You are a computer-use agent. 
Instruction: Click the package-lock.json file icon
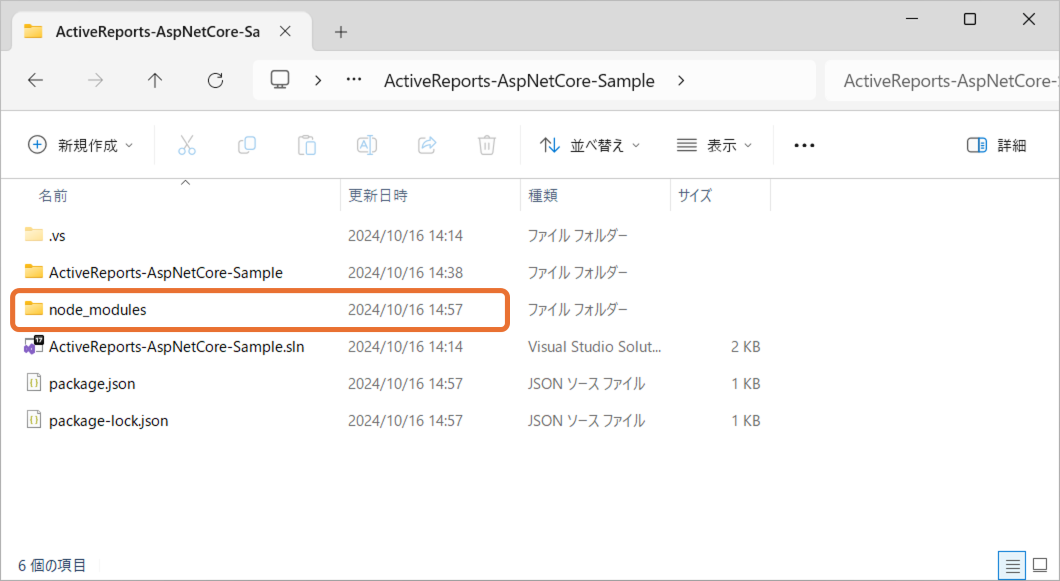(x=33, y=420)
